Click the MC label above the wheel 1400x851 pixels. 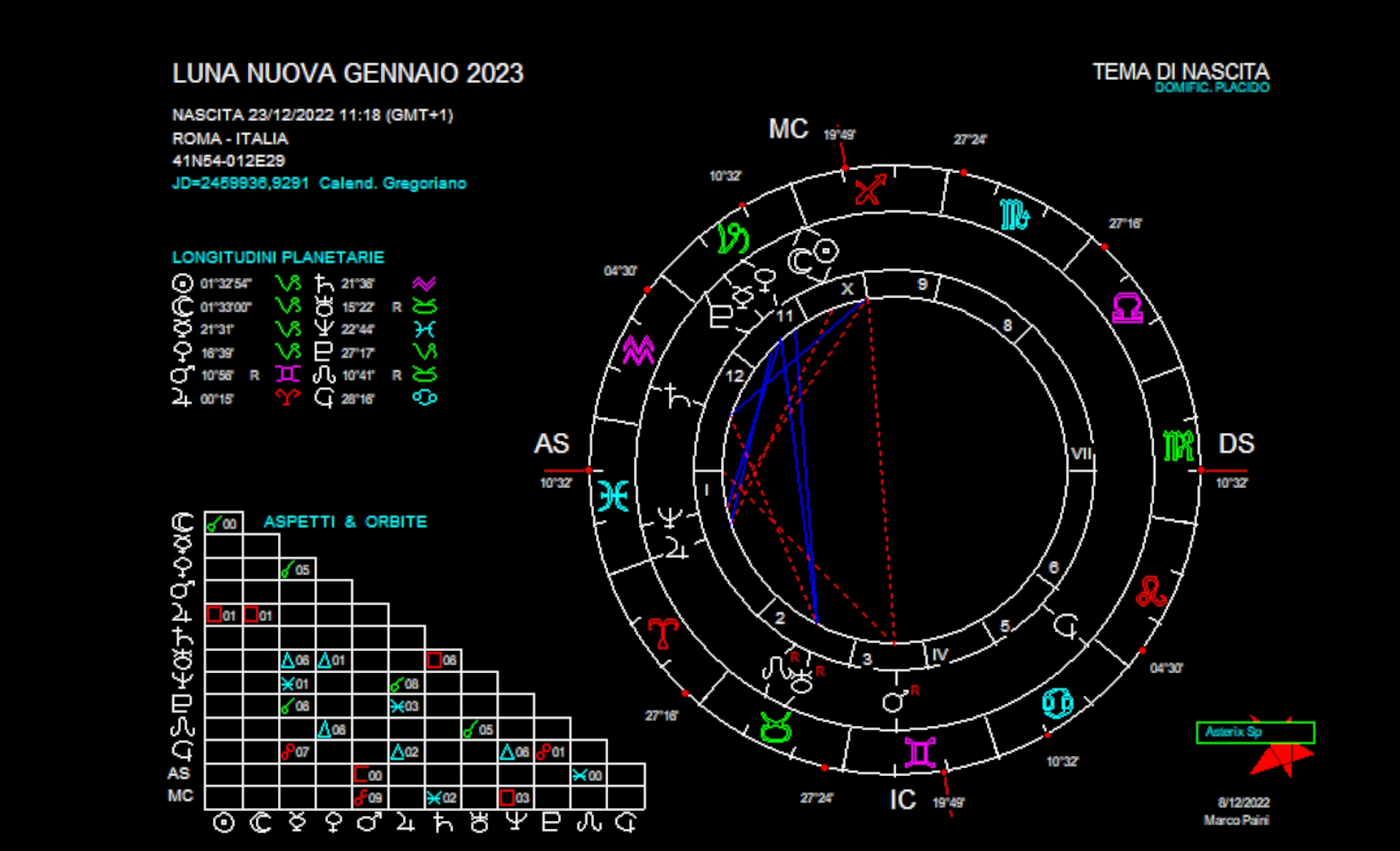pos(788,129)
